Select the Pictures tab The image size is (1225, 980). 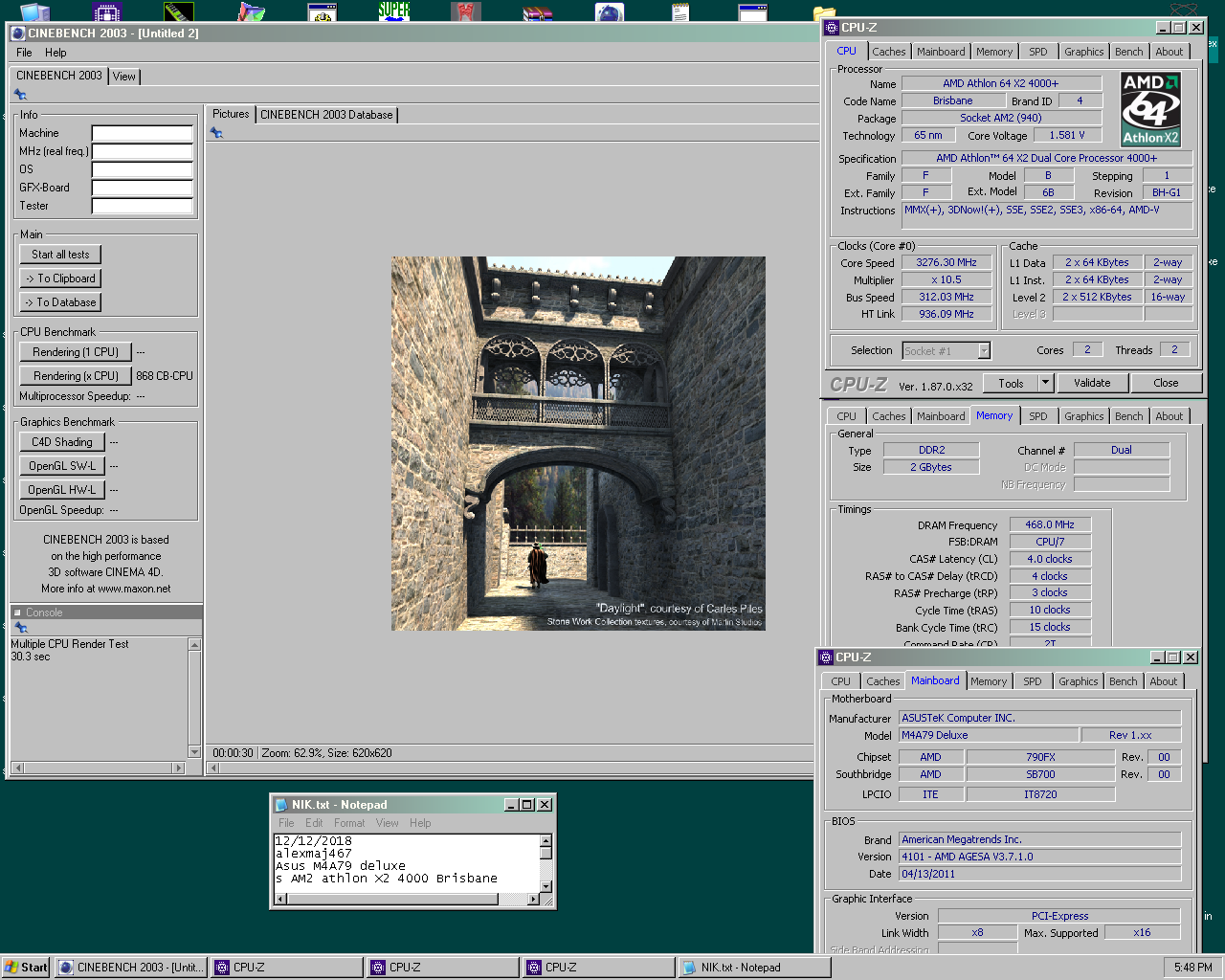[231, 114]
